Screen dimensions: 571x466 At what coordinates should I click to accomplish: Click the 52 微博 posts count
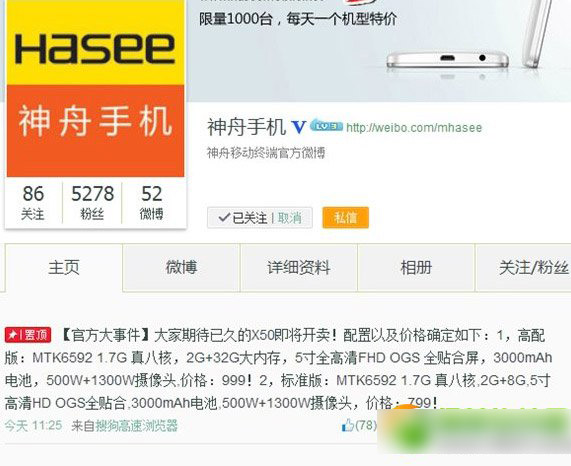pos(151,203)
